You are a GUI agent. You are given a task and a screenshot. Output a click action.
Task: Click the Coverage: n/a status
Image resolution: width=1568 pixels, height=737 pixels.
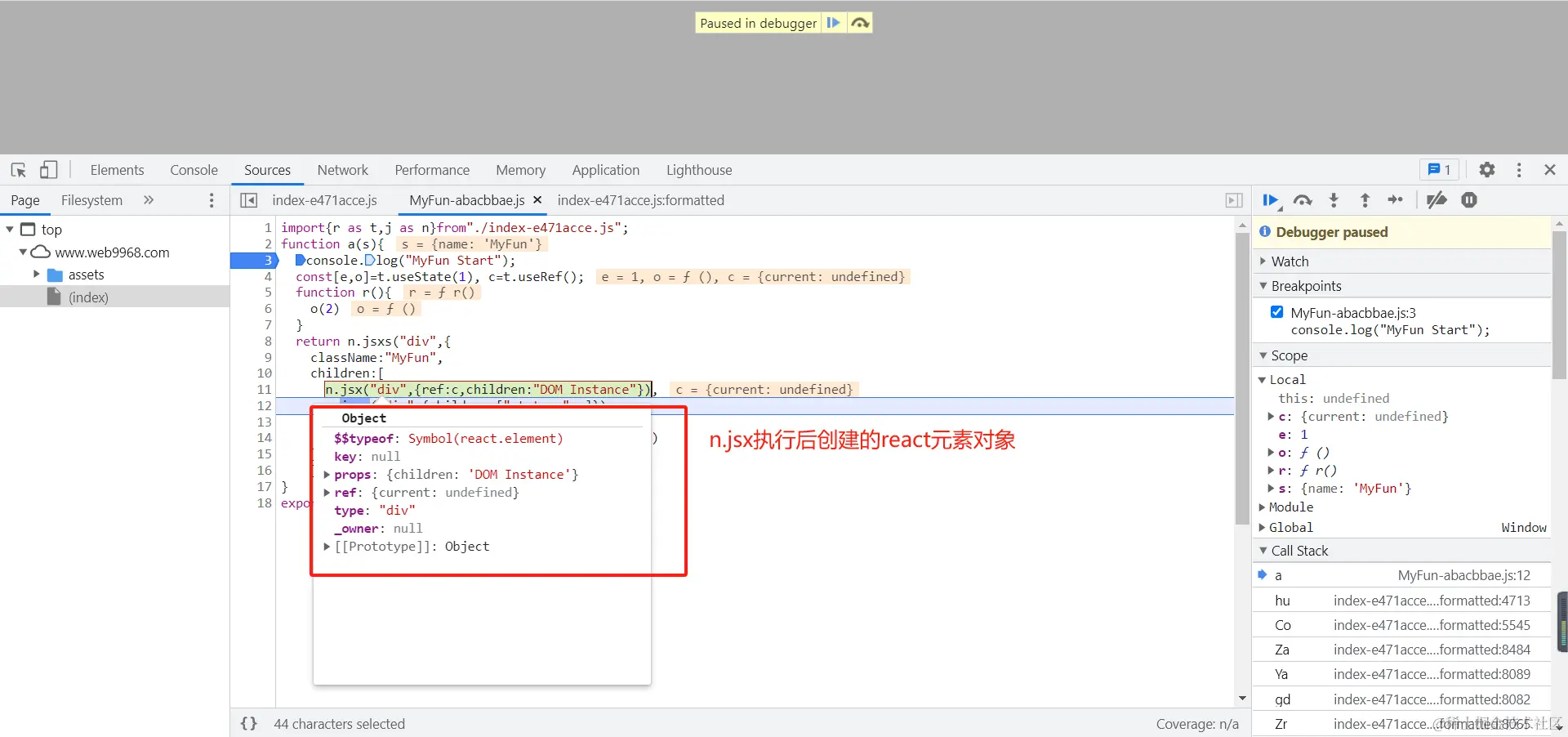pos(1197,724)
